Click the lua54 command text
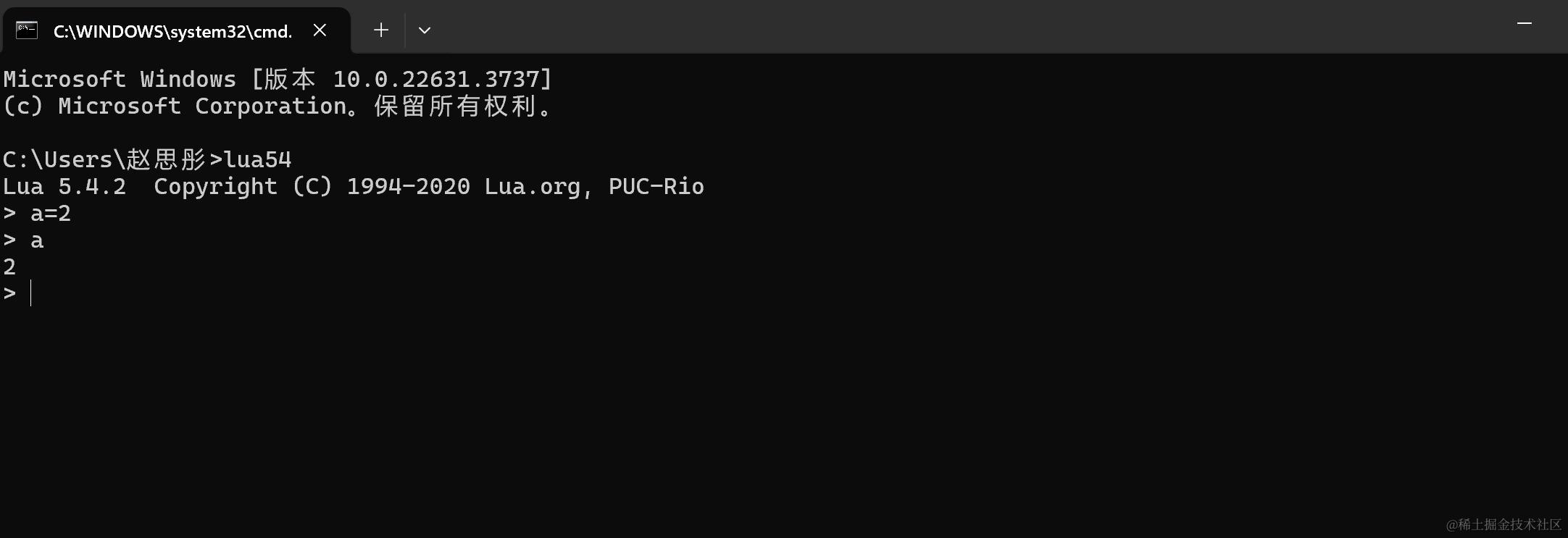Image resolution: width=1568 pixels, height=538 pixels. [x=258, y=159]
